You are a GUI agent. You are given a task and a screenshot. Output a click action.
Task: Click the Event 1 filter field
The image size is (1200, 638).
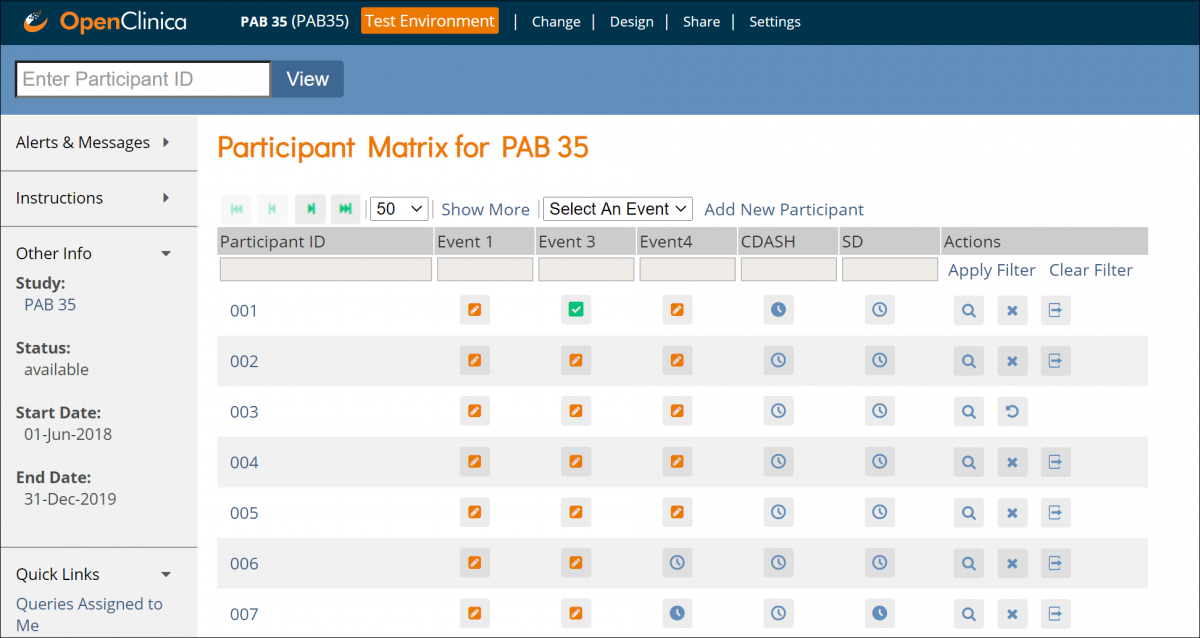coord(485,270)
